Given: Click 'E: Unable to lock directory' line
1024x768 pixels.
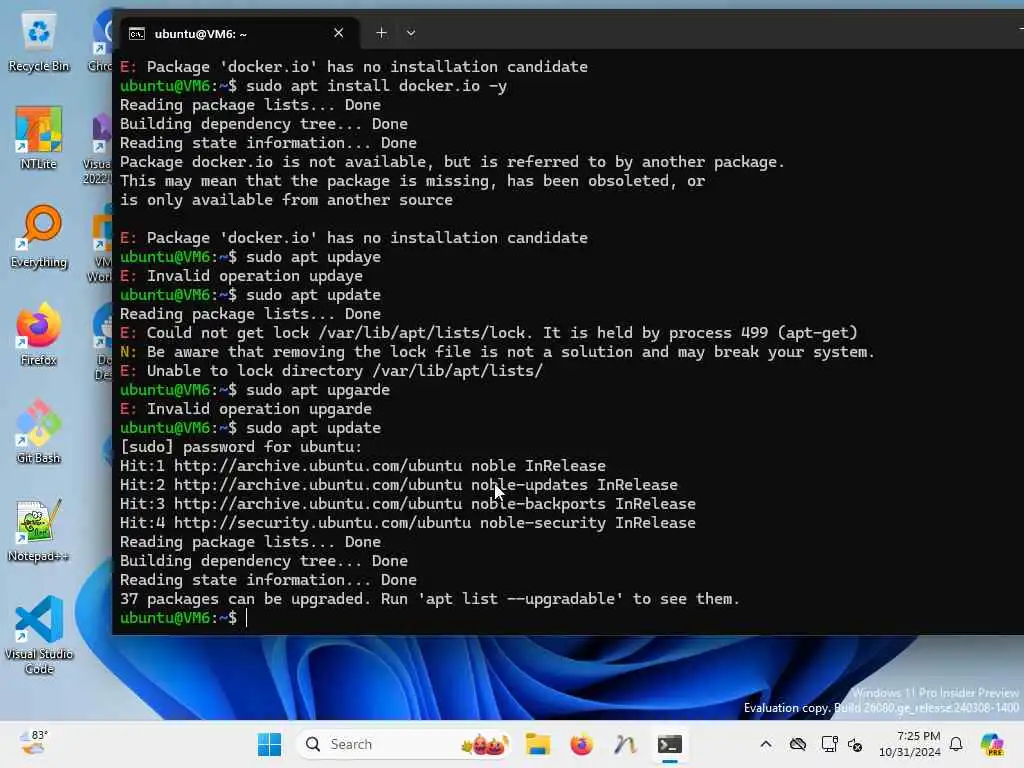Looking at the screenshot, I should coord(331,370).
